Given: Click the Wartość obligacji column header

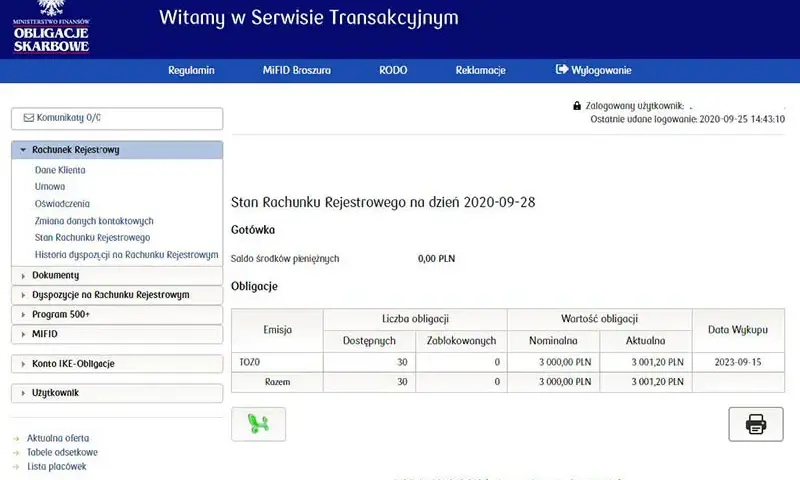Looking at the screenshot, I should pos(599,319).
